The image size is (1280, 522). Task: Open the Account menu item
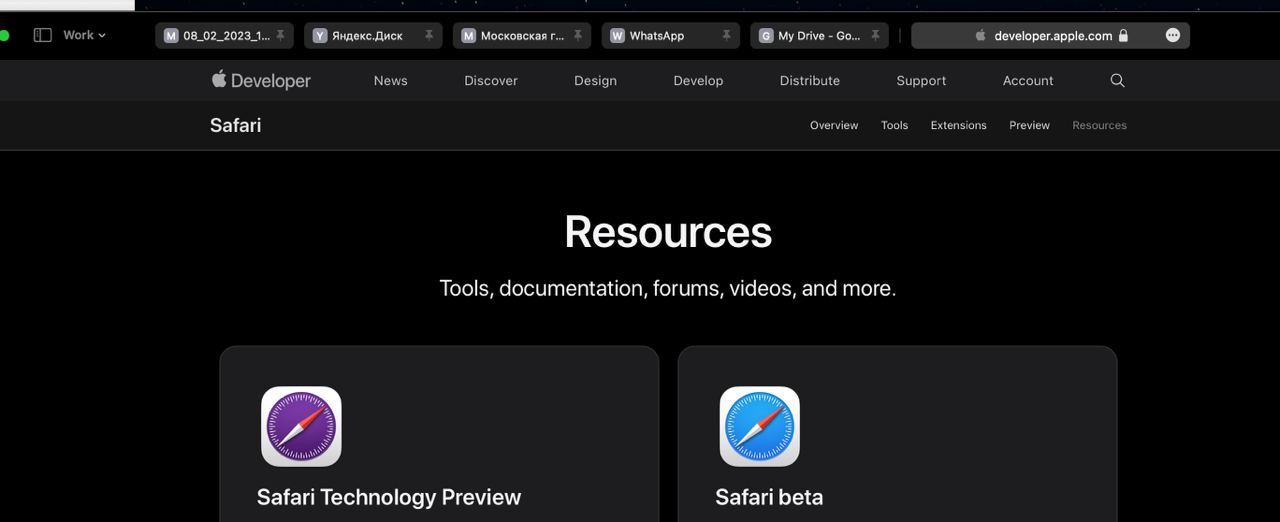point(1028,81)
